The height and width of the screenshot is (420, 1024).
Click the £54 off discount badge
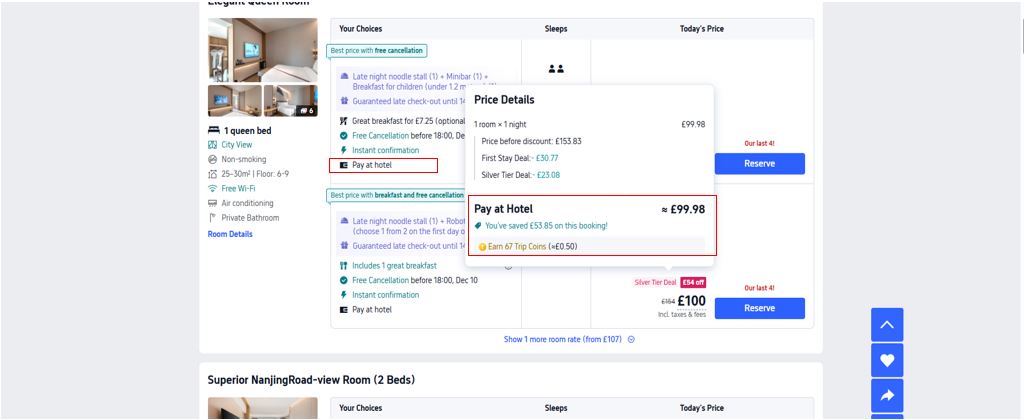(x=693, y=282)
